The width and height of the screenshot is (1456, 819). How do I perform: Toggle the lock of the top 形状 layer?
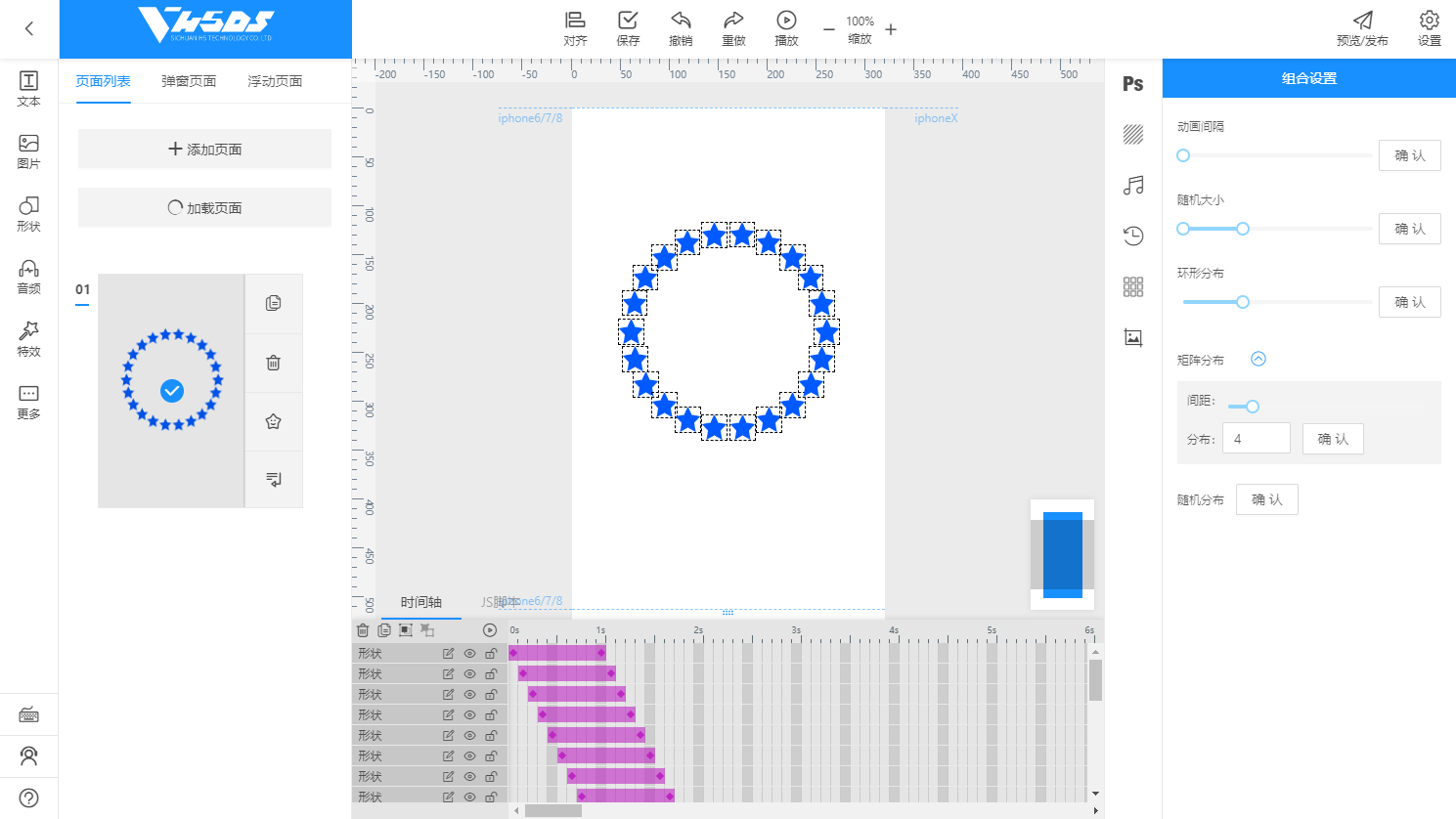coord(491,653)
